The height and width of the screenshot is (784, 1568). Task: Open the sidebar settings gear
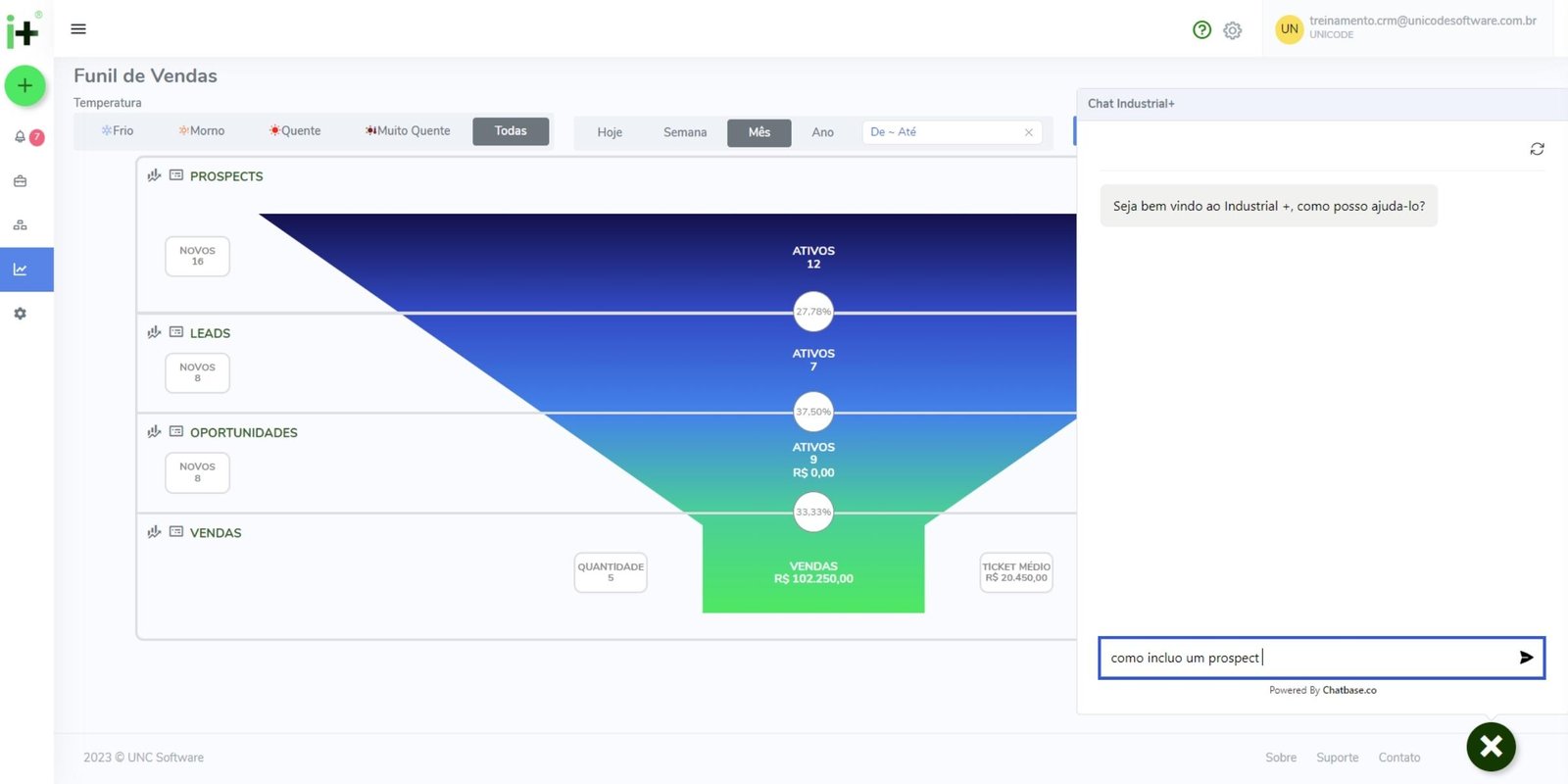tap(20, 314)
